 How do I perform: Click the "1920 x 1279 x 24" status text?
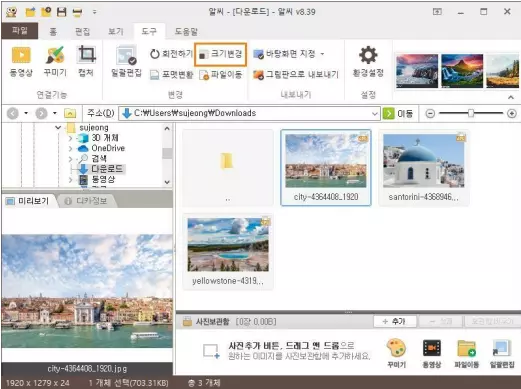pos(38,383)
